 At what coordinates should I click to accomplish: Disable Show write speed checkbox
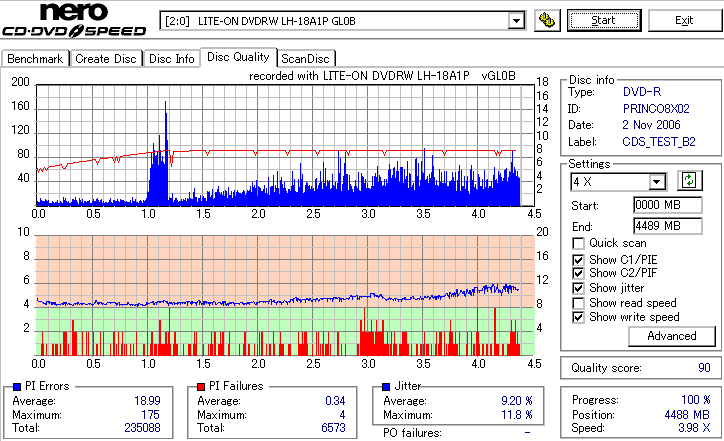point(578,317)
